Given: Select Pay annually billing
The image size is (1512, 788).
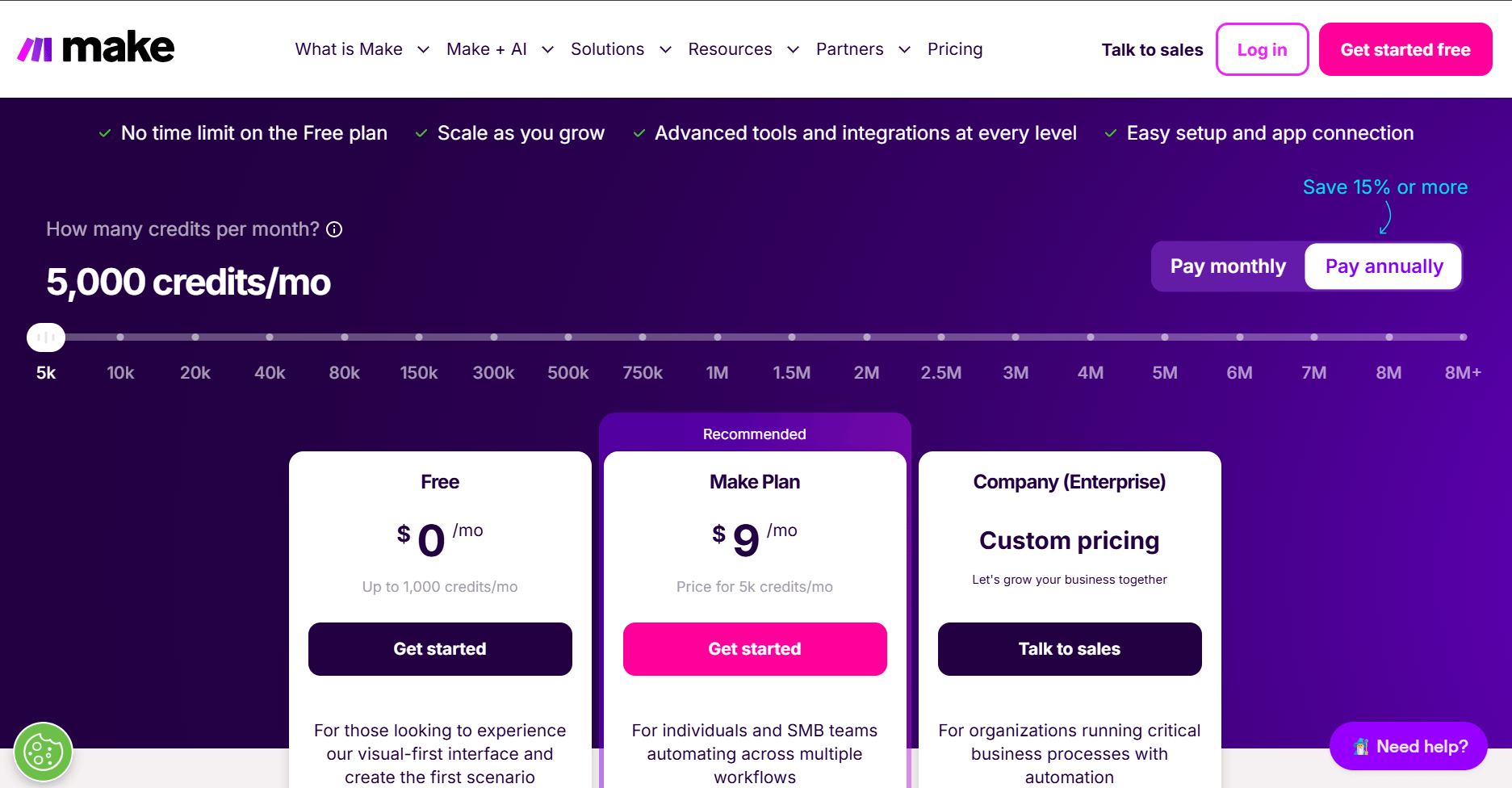Looking at the screenshot, I should [1384, 266].
